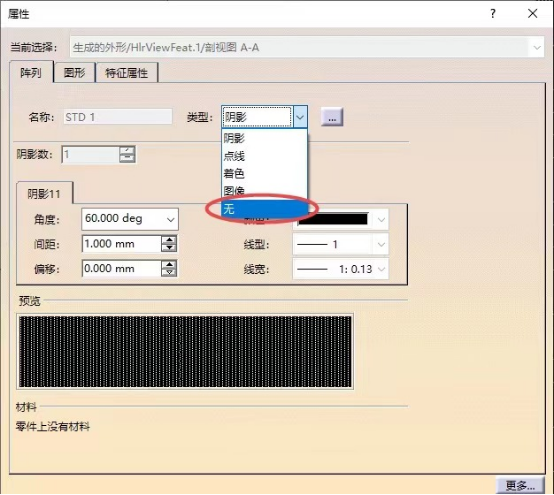Viewport: 554px width, 495px height.
Task: Increase the 间距 value with up arrow
Action: click(169, 240)
